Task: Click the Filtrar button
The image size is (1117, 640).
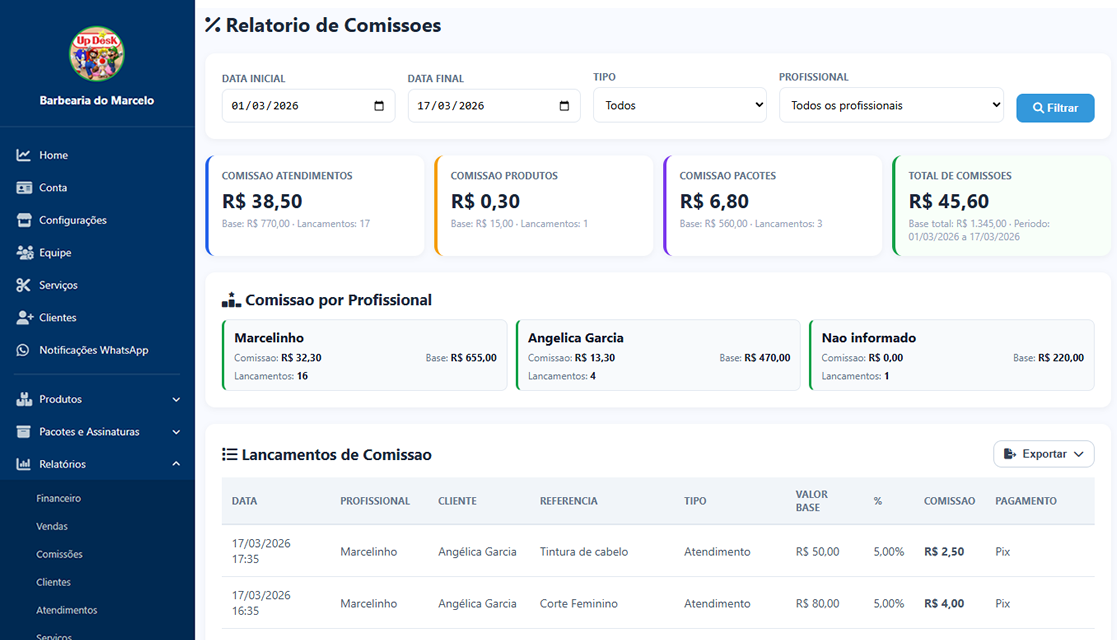Action: click(1055, 108)
